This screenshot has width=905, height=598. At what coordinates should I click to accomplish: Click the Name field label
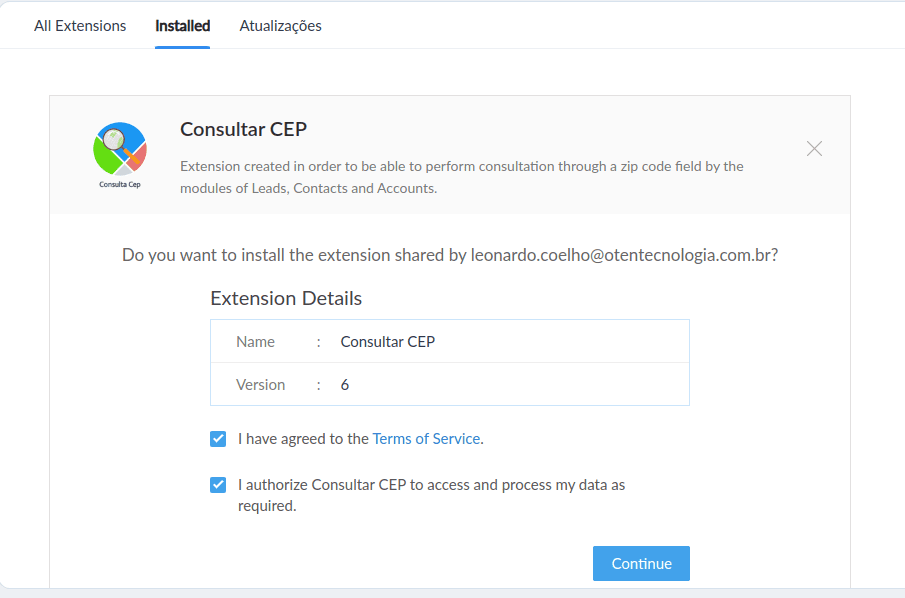tap(255, 342)
